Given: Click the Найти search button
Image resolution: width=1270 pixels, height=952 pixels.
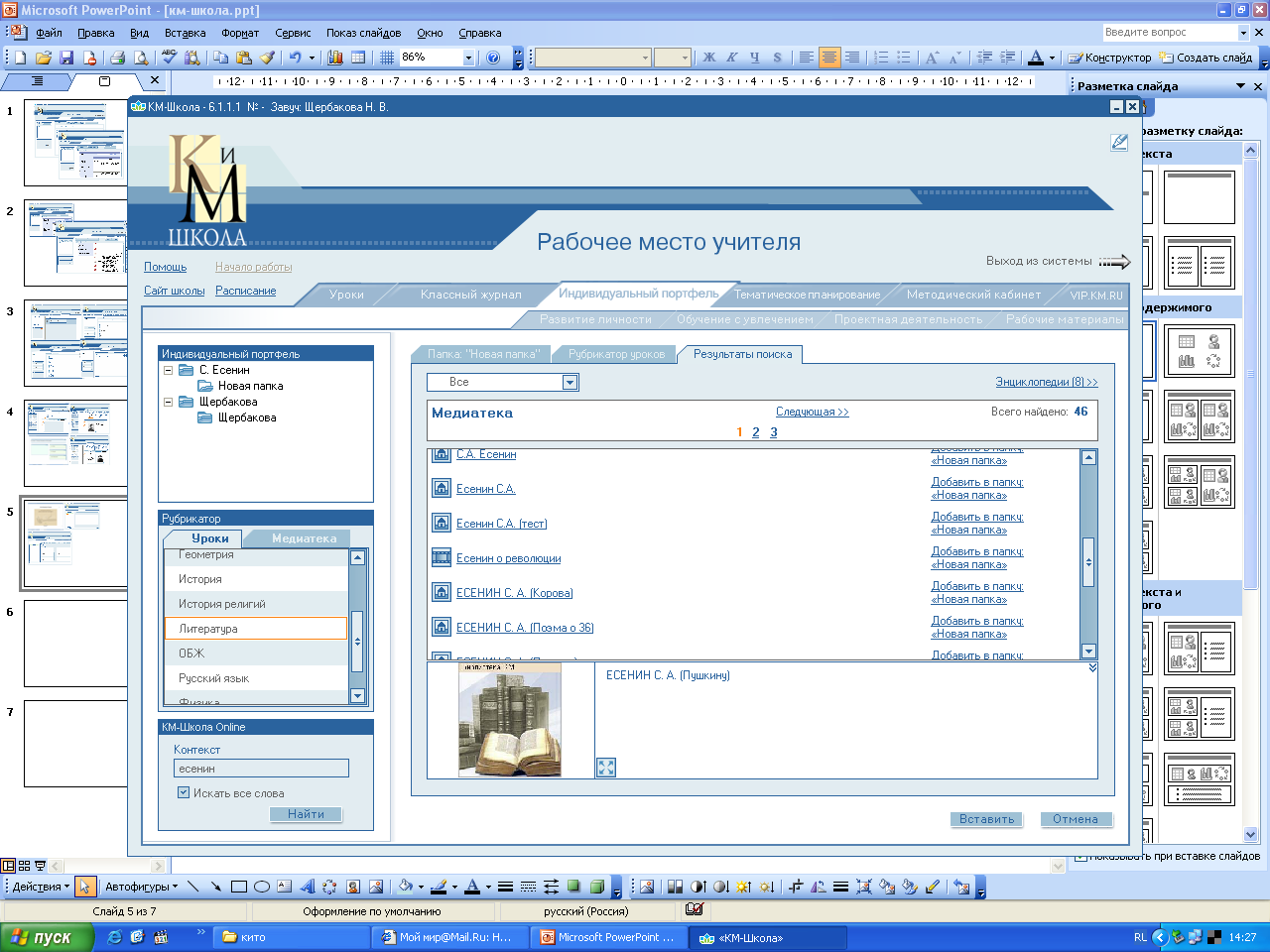Looking at the screenshot, I should coord(306,814).
